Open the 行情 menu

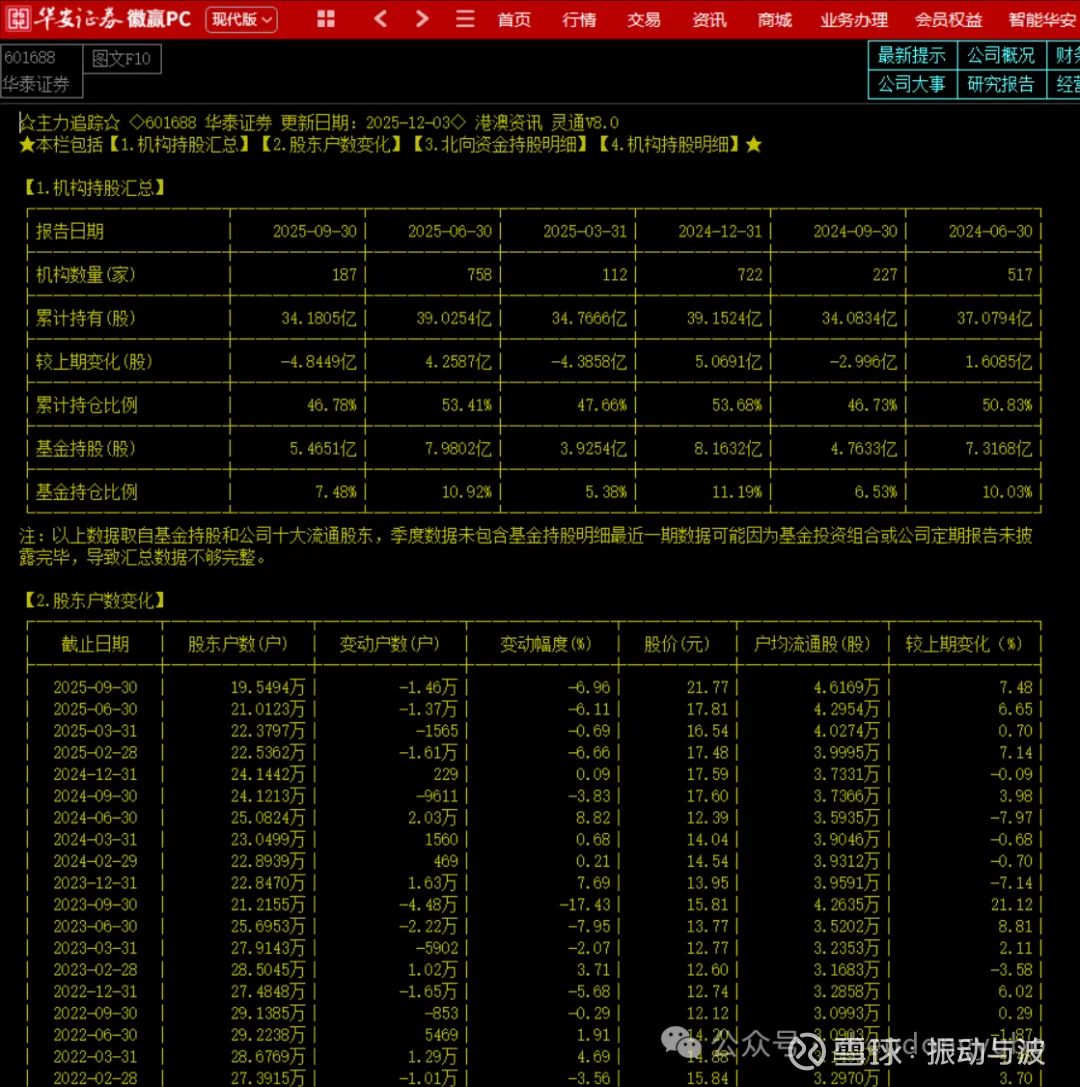tap(579, 19)
